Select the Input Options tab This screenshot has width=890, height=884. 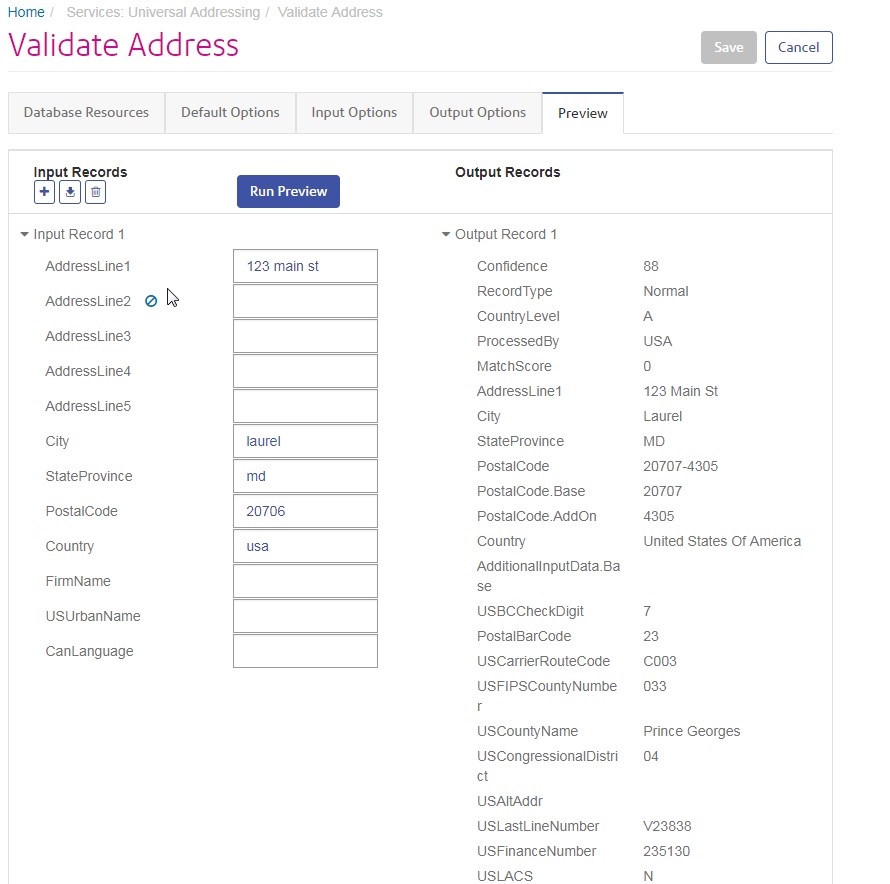coord(354,112)
